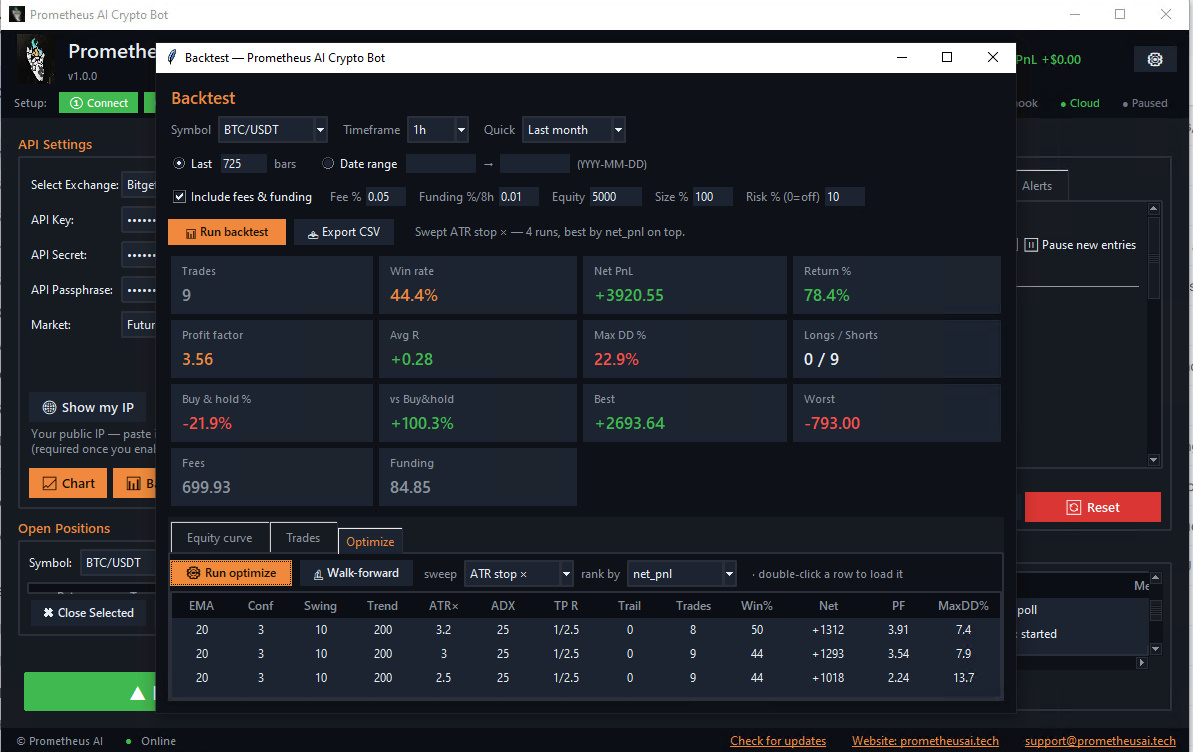Select the Optimize tab
The height and width of the screenshot is (752, 1193).
tap(370, 541)
